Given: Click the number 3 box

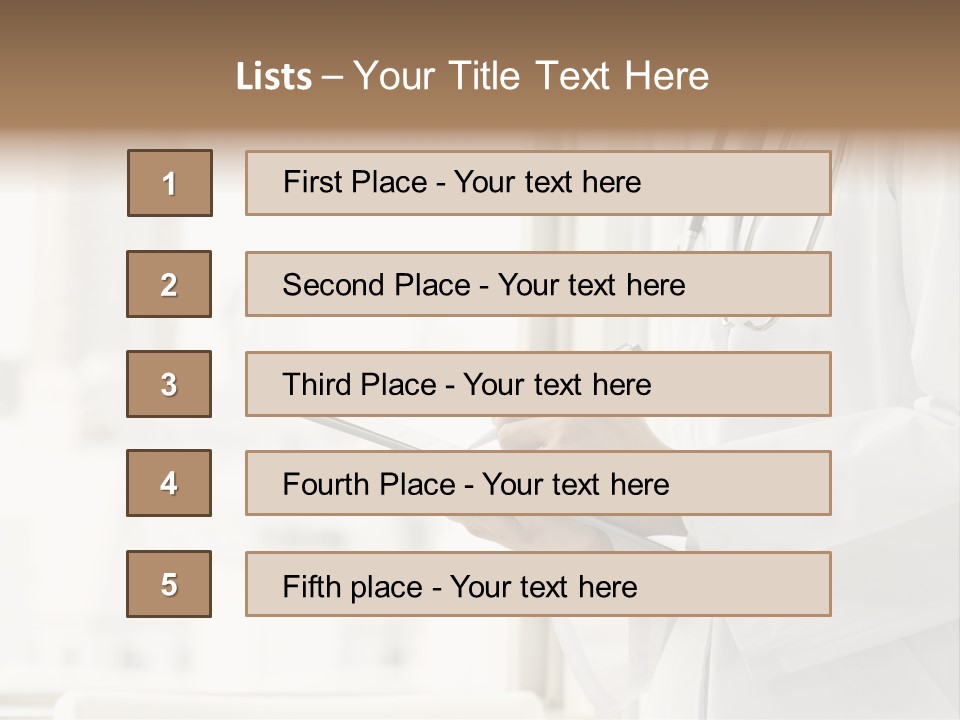Looking at the screenshot, I should [x=169, y=384].
